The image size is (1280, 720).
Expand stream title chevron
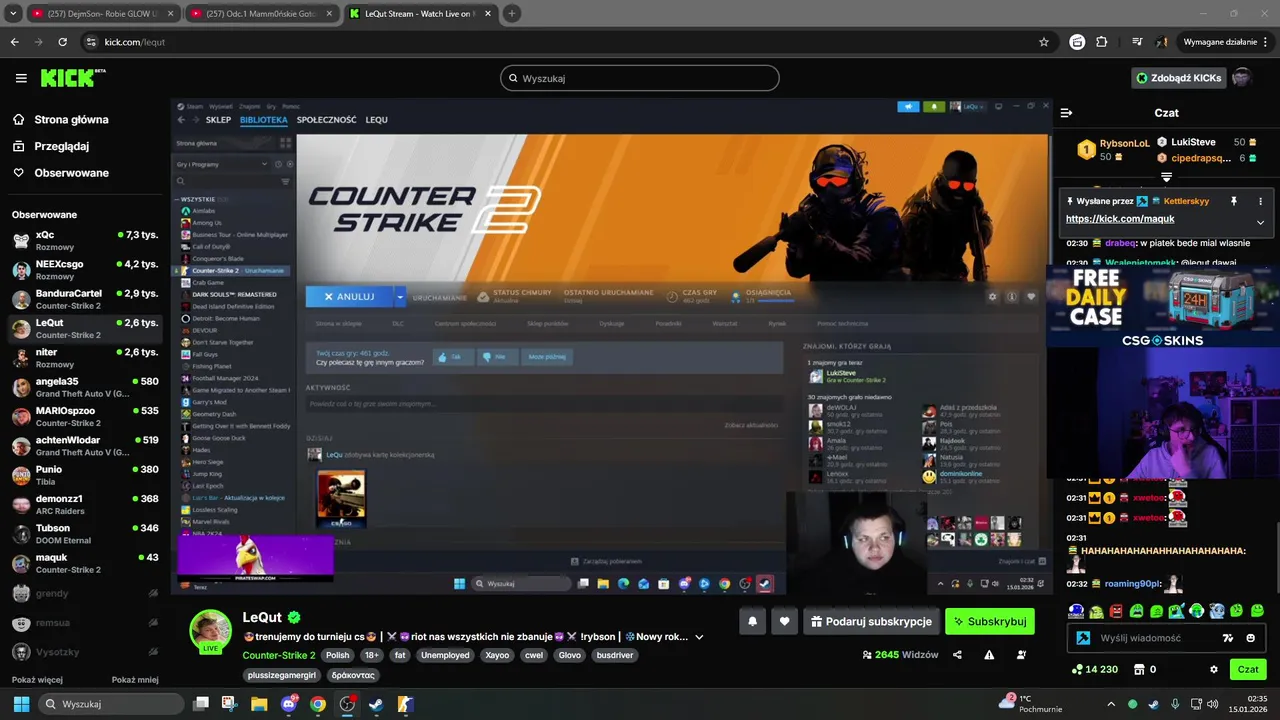click(699, 637)
